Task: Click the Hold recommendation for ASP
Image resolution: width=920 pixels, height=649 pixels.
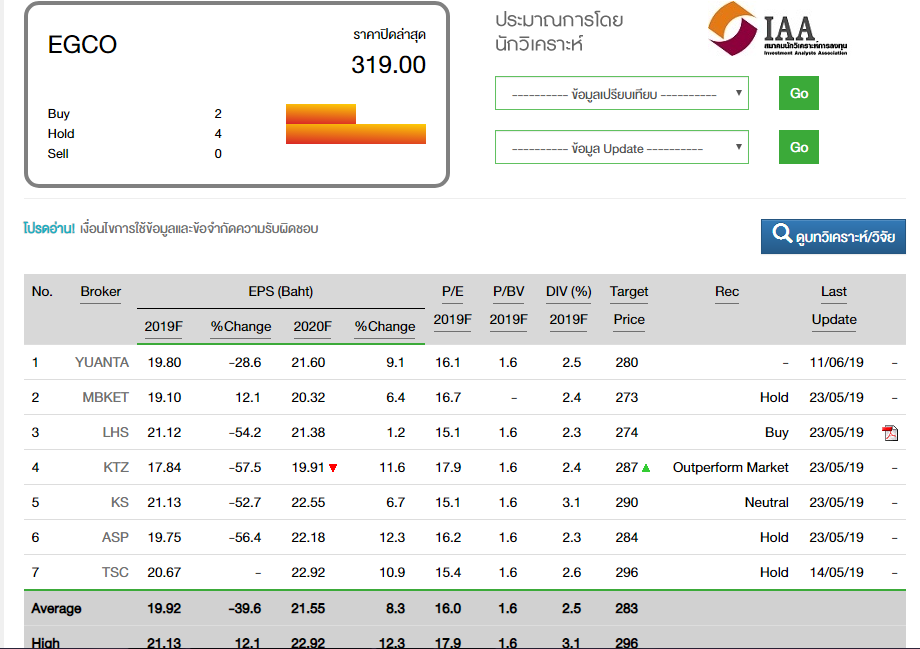Action: coord(774,538)
